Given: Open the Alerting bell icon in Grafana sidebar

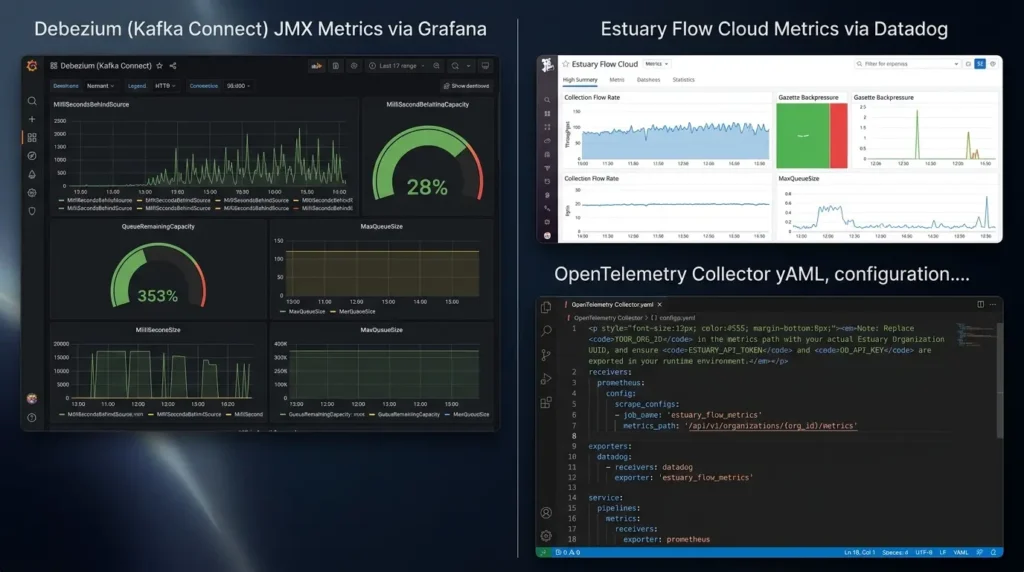Looking at the screenshot, I should click(x=32, y=174).
